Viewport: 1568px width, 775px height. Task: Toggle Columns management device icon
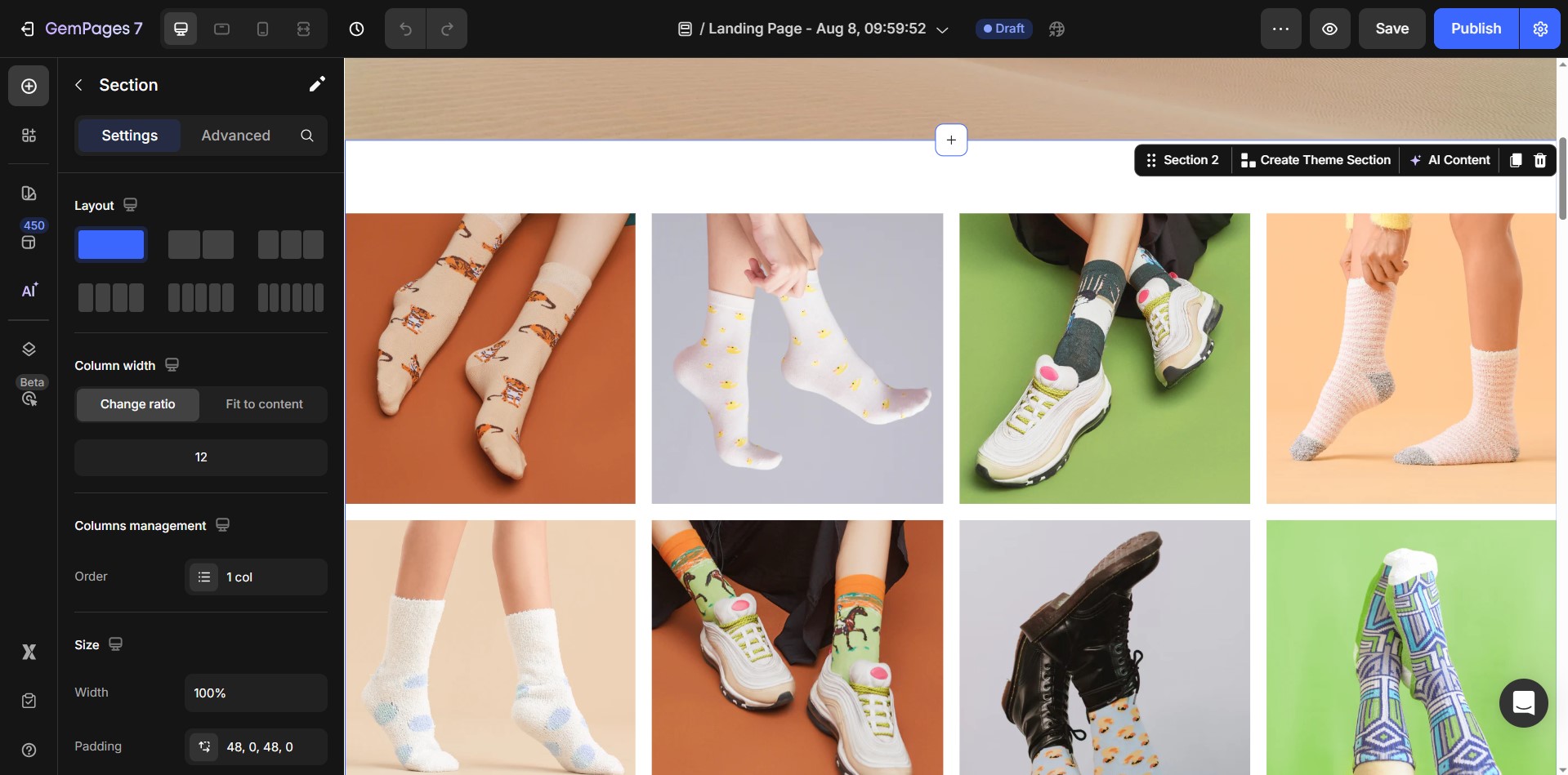[x=222, y=525]
